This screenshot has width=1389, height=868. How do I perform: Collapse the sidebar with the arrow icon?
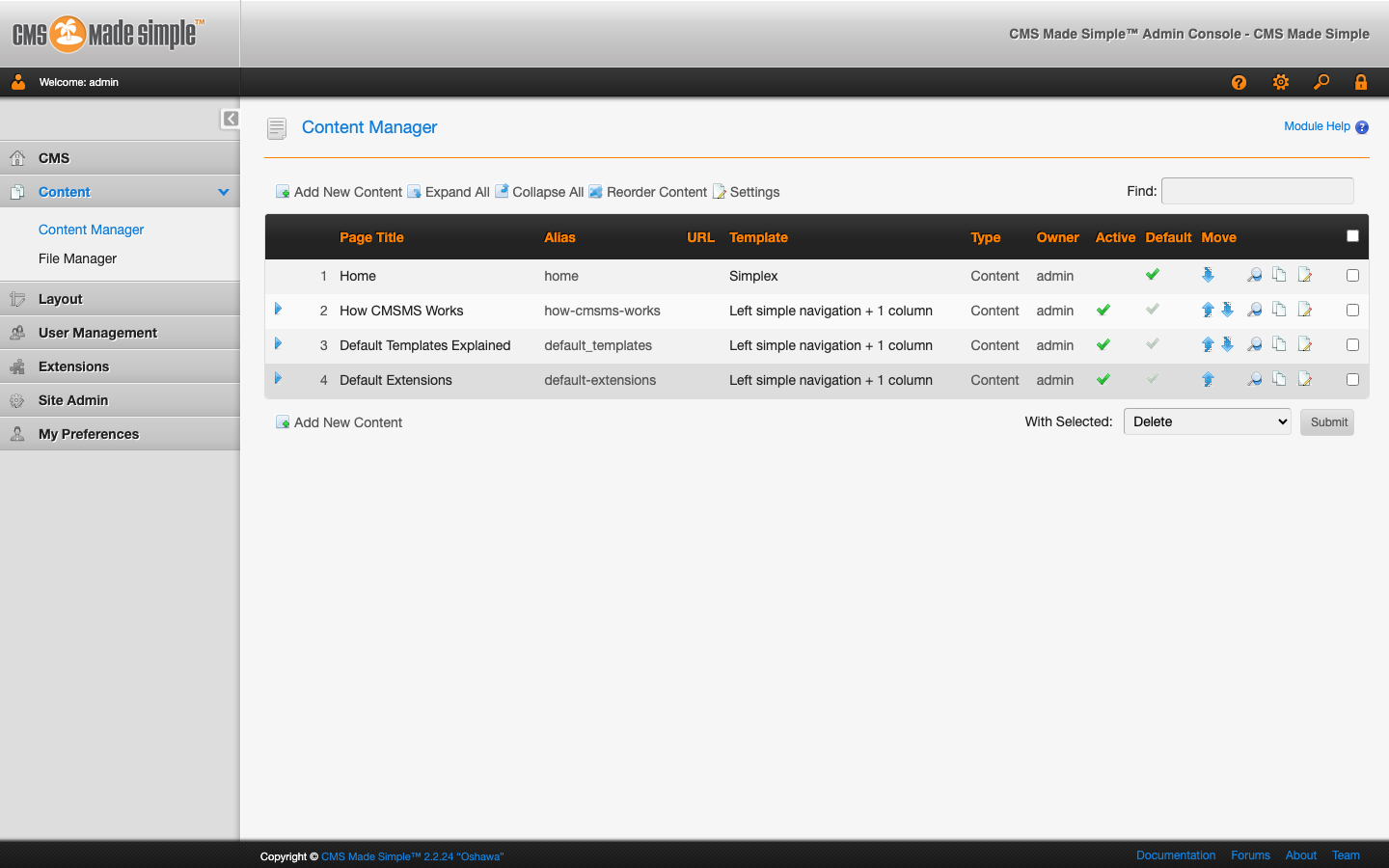tap(231, 119)
